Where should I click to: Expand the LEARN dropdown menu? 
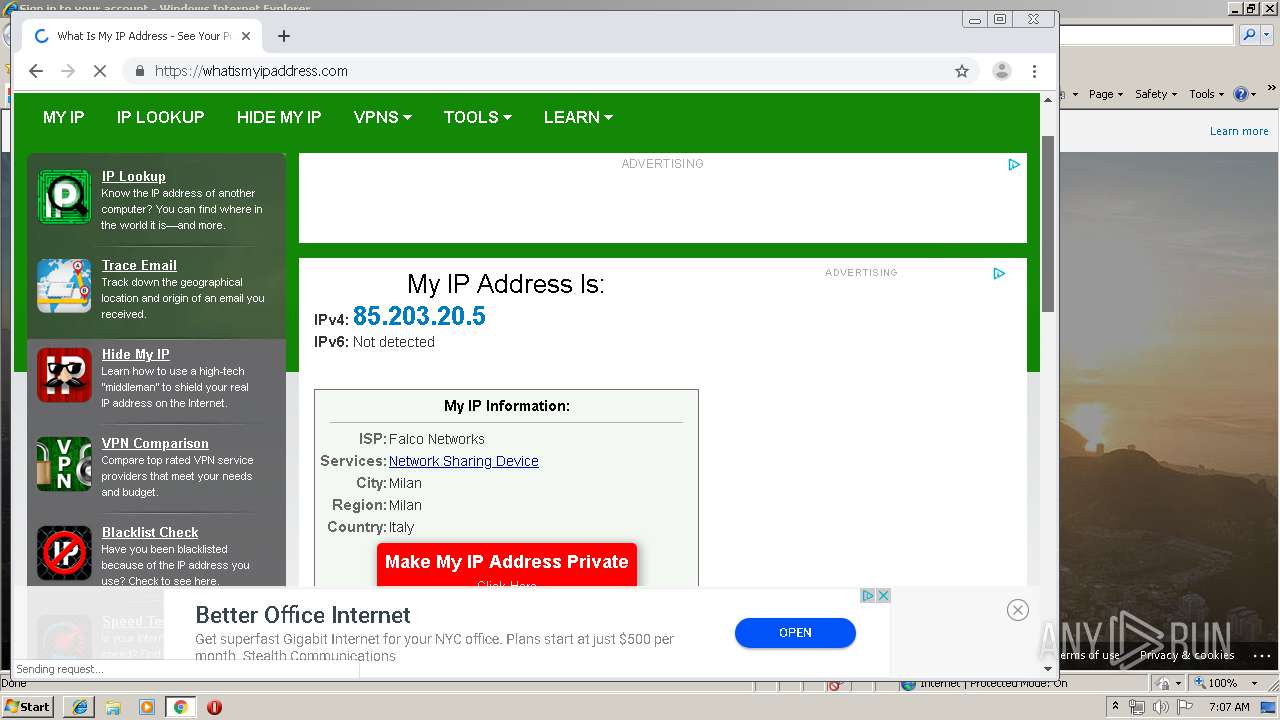(x=578, y=117)
